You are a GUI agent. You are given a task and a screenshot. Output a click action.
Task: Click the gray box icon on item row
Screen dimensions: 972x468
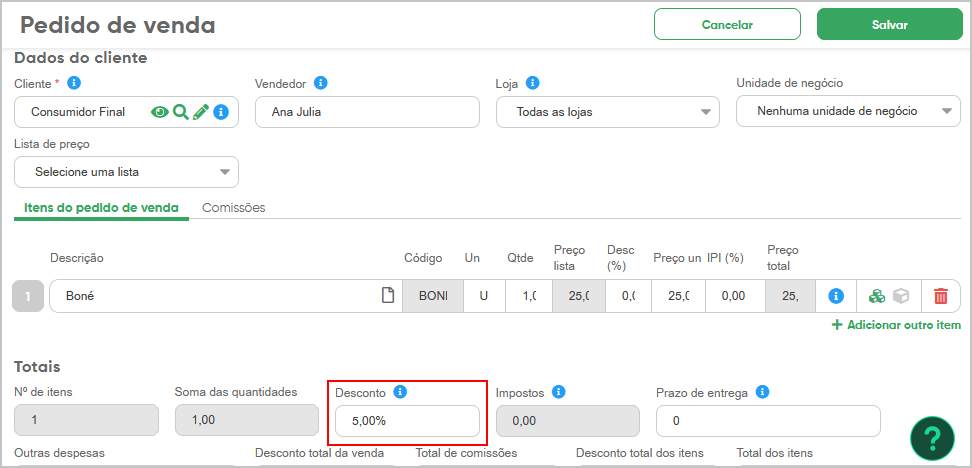click(x=901, y=296)
